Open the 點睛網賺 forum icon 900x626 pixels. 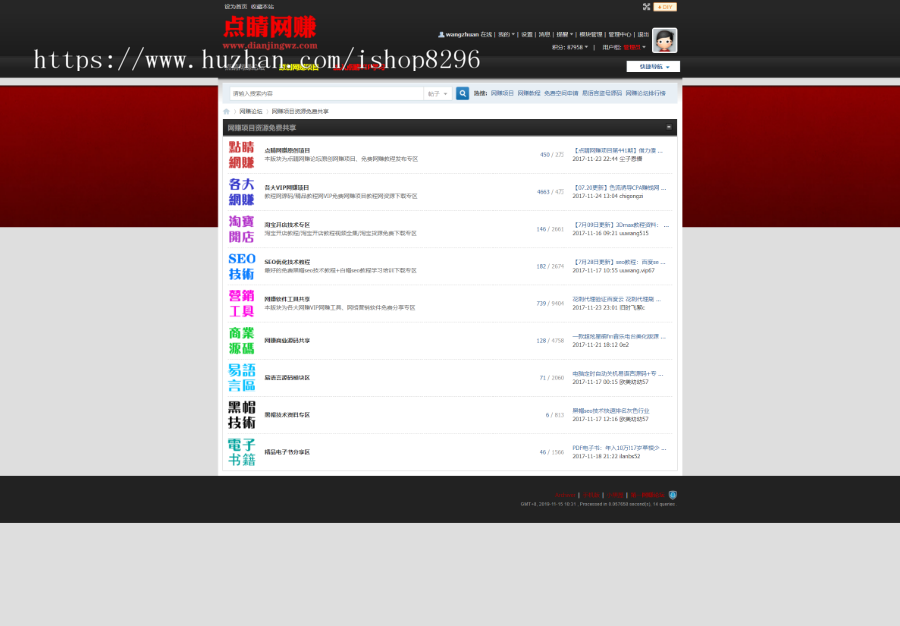[241, 155]
